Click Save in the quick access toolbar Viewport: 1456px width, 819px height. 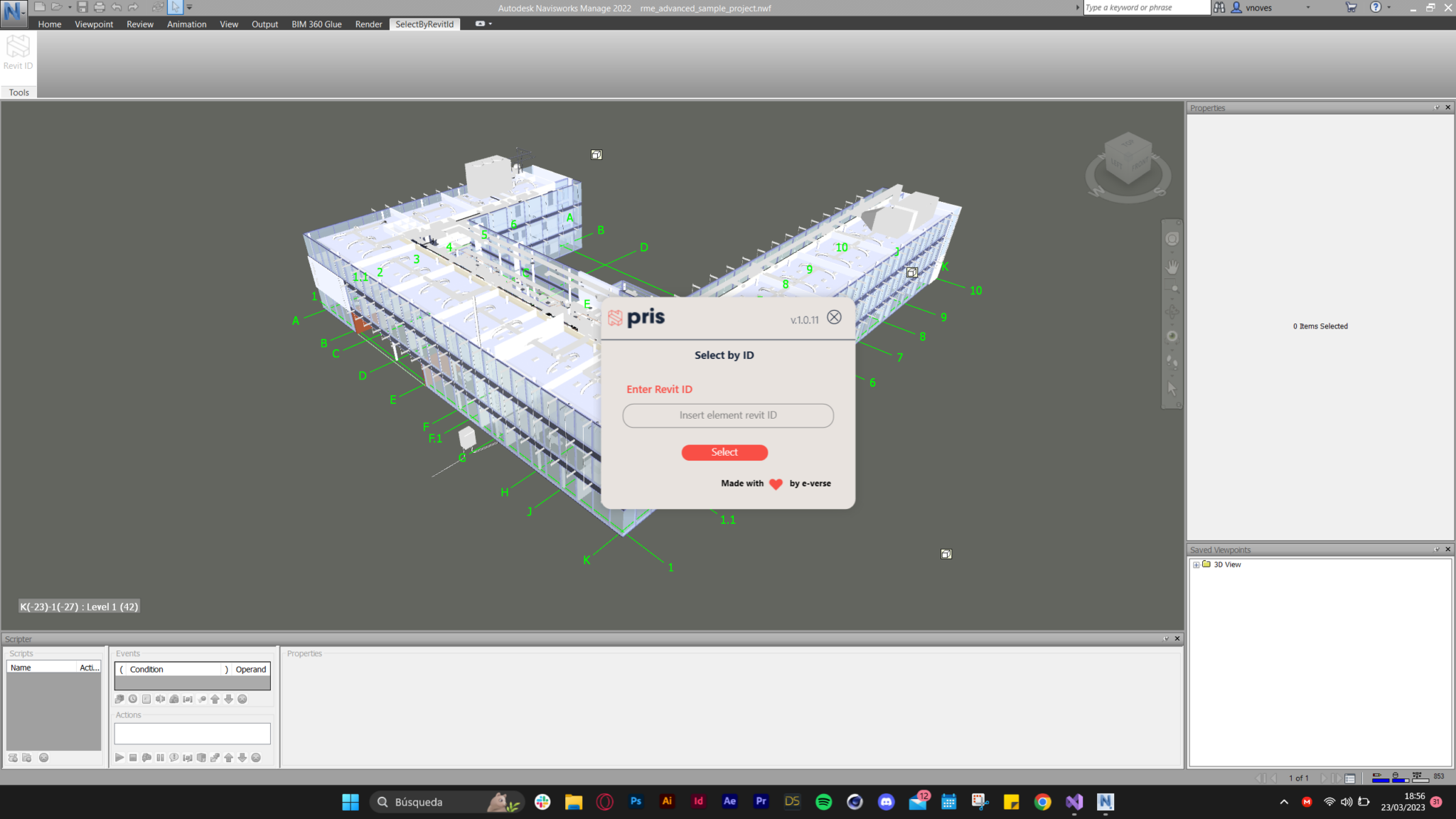82,7
